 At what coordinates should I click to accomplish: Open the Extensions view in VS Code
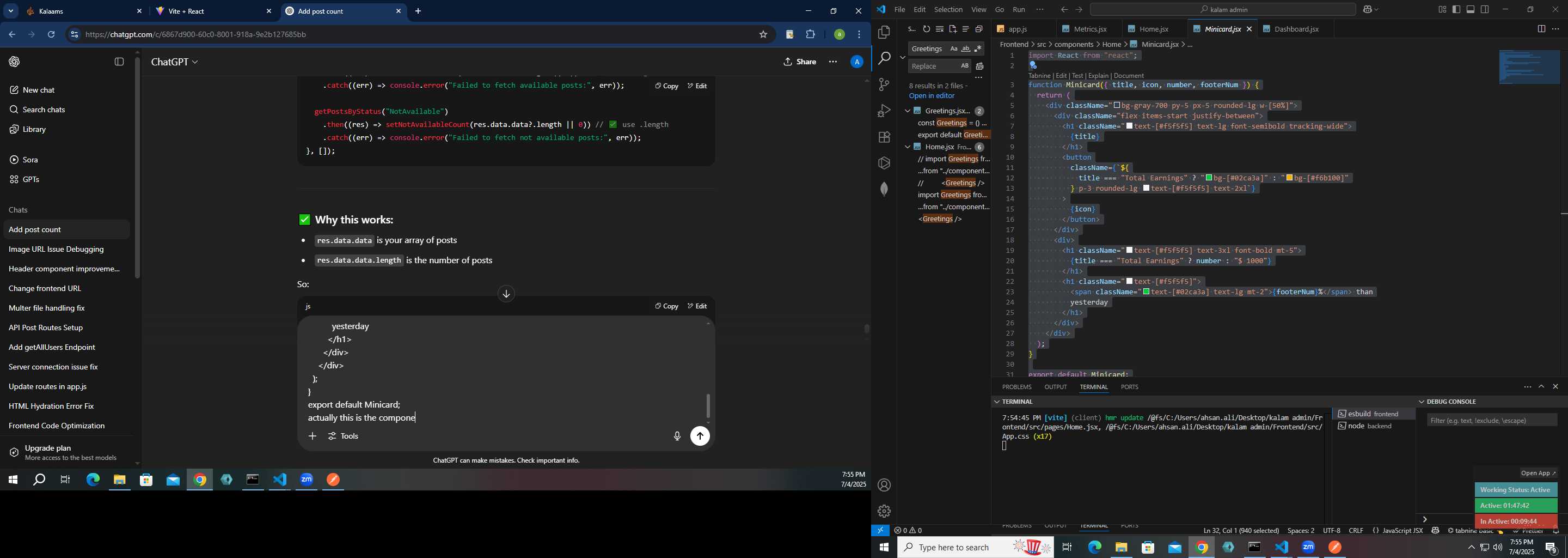(884, 137)
